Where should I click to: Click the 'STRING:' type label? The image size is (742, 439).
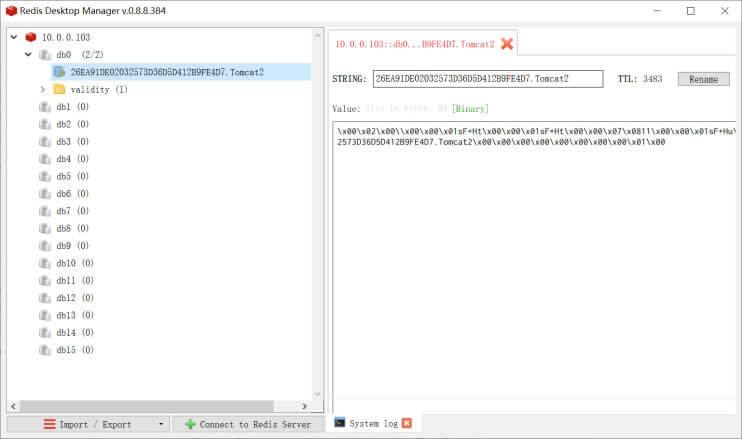pyautogui.click(x=349, y=79)
